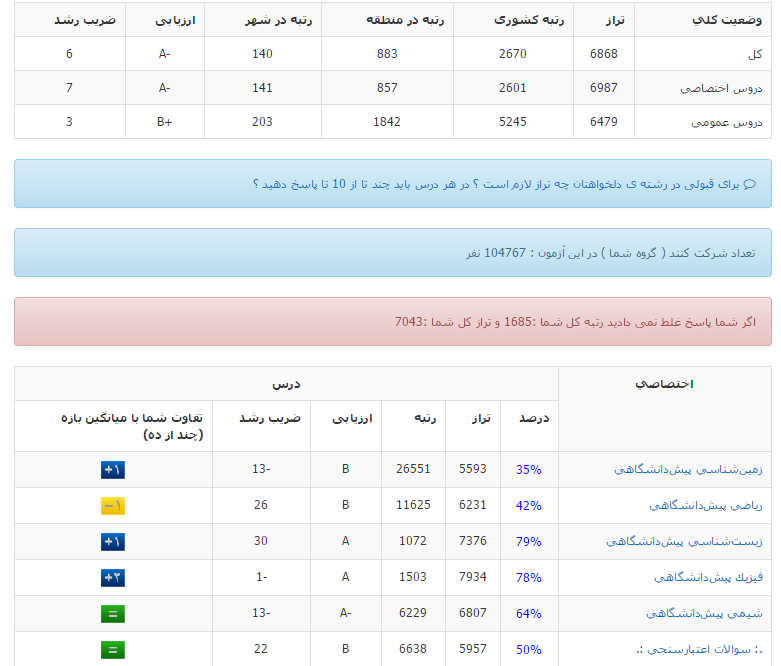
Task: Click rank value 11625
Action: [413, 505]
